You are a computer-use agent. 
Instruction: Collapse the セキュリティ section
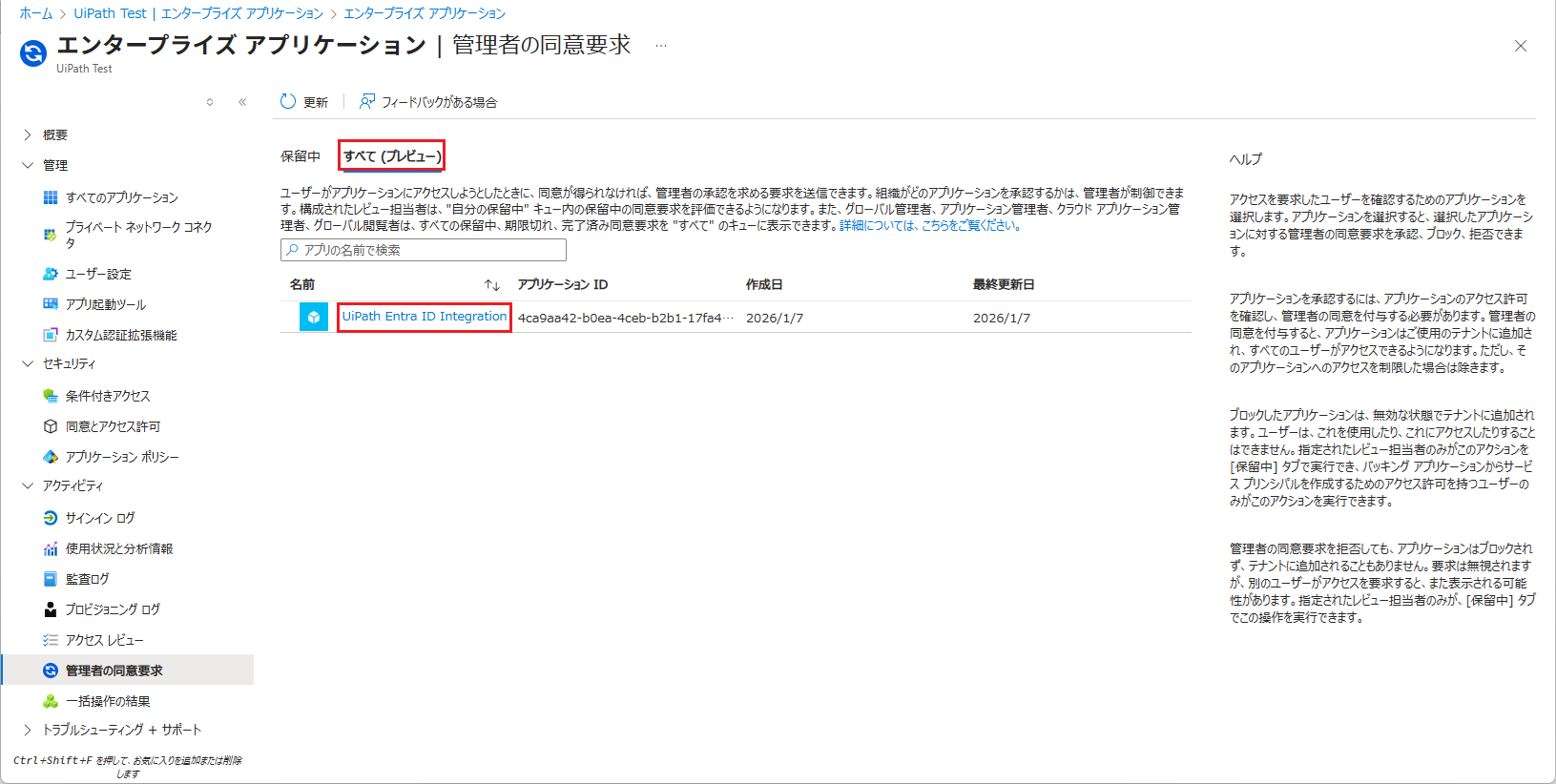pyautogui.click(x=28, y=363)
